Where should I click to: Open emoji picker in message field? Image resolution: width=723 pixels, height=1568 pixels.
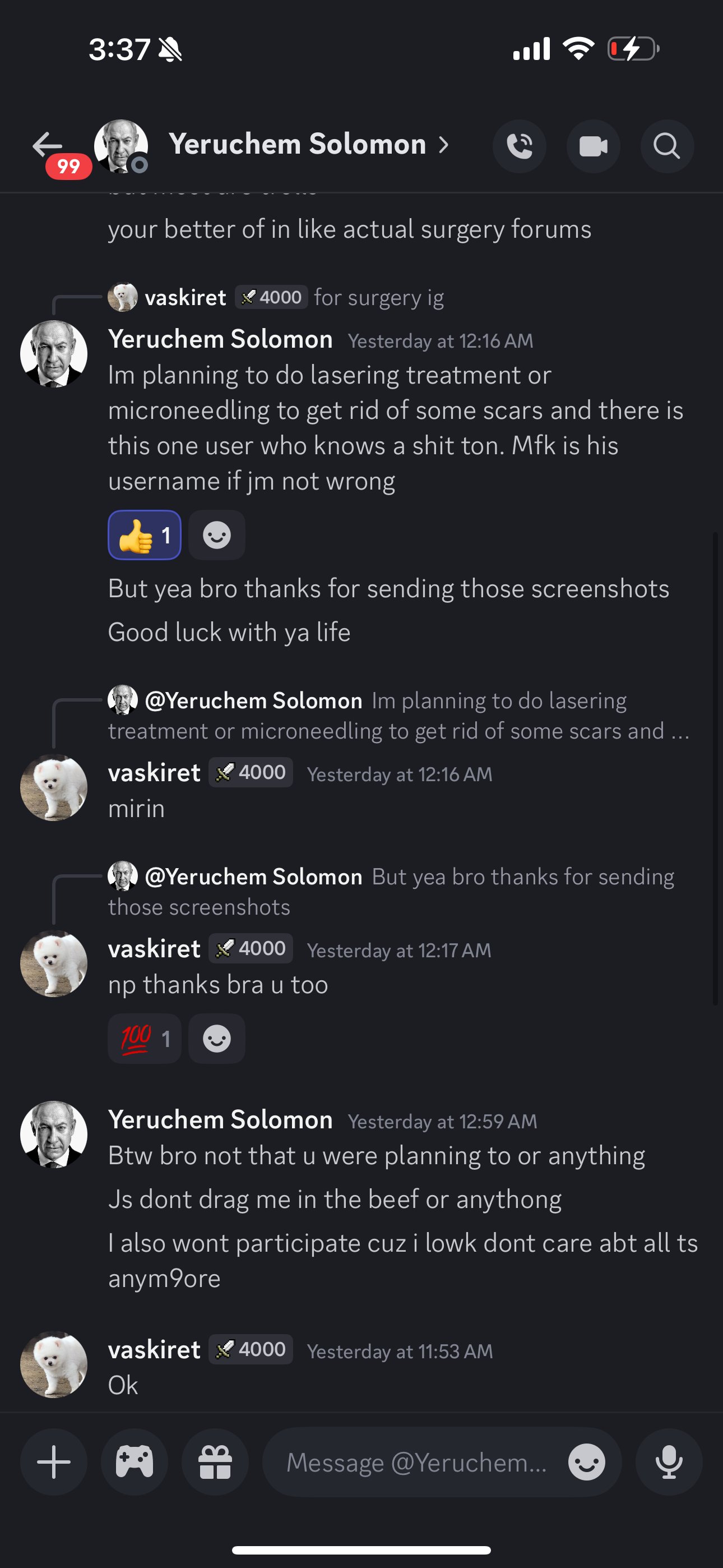tap(587, 1462)
